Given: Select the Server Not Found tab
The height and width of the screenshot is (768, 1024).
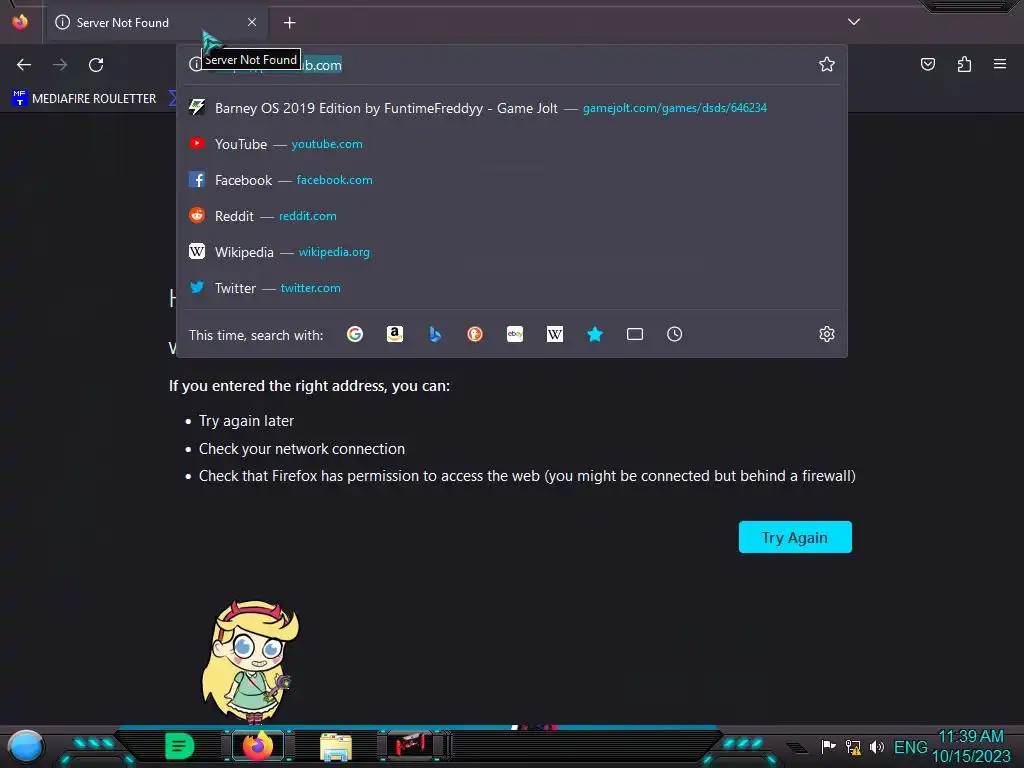Looking at the screenshot, I should [x=157, y=23].
